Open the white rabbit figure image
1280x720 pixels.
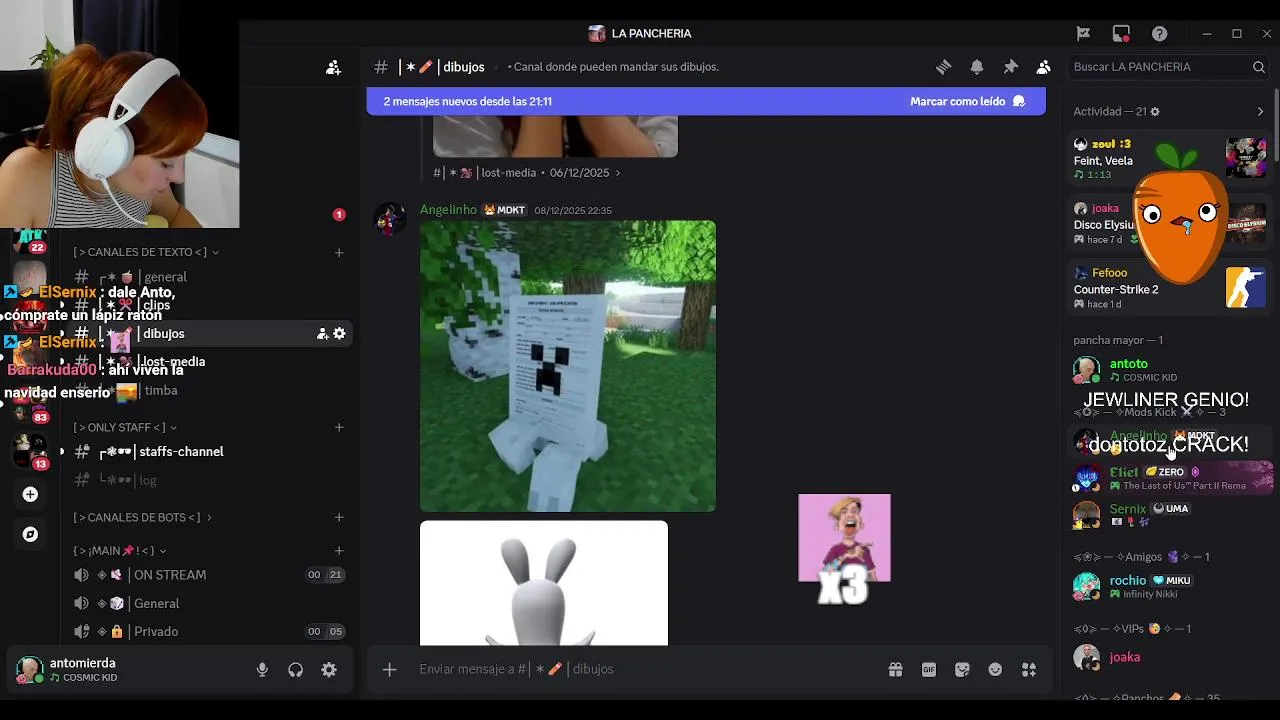click(x=544, y=583)
